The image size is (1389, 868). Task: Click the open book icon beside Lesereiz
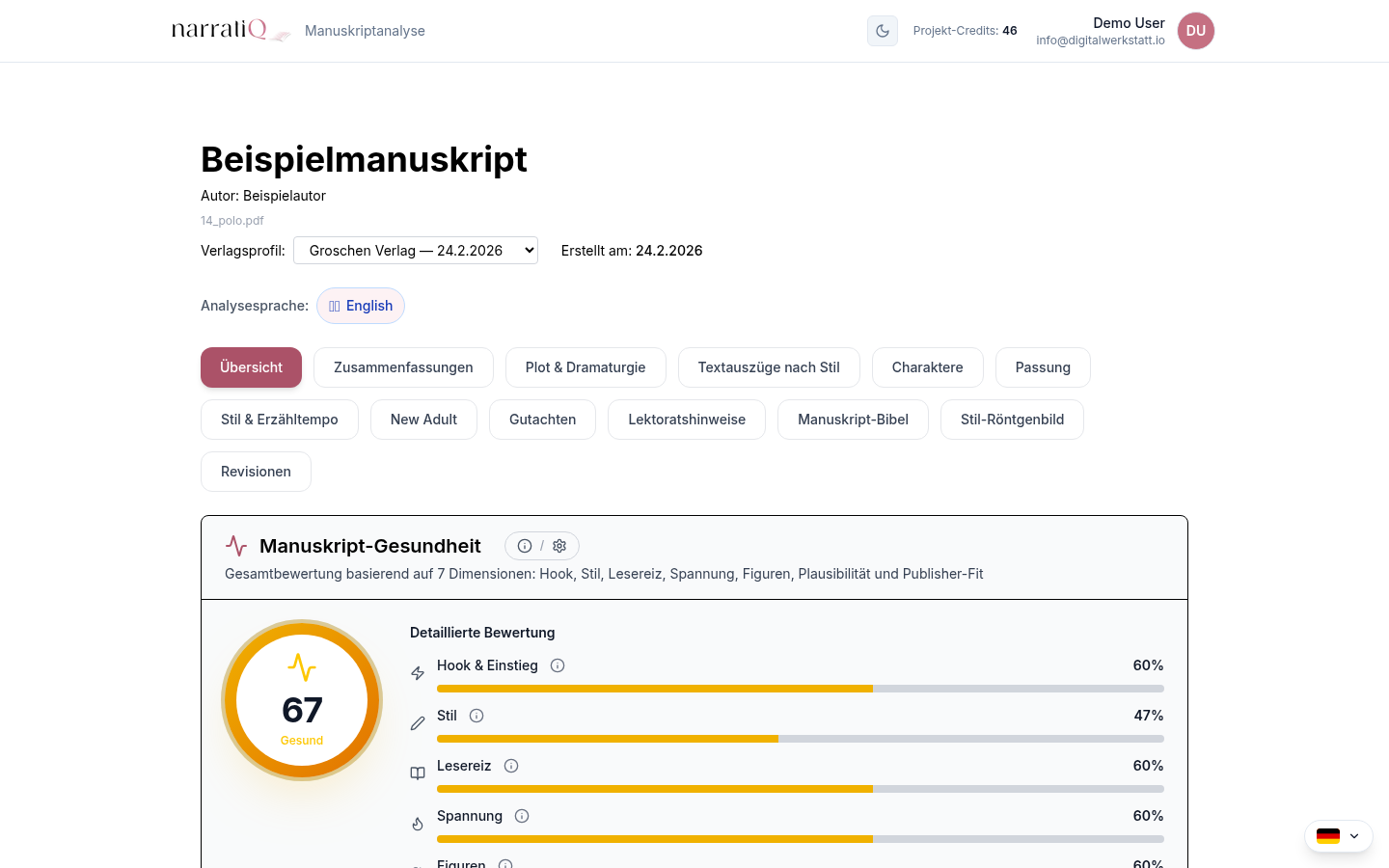coord(418,773)
